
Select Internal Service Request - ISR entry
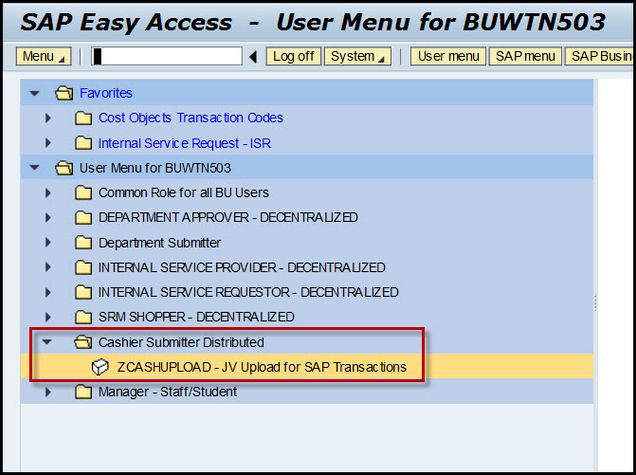[185, 143]
